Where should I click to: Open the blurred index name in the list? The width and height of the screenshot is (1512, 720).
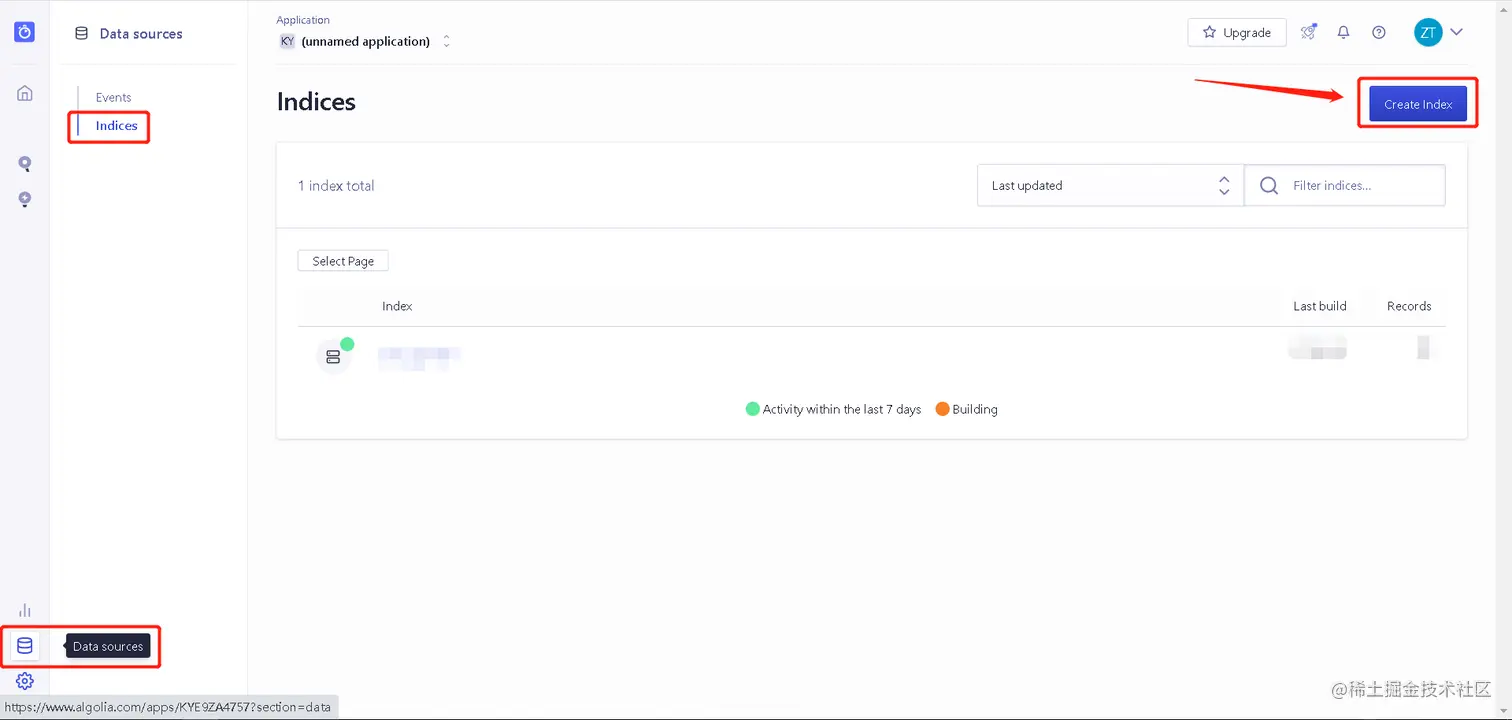point(419,357)
